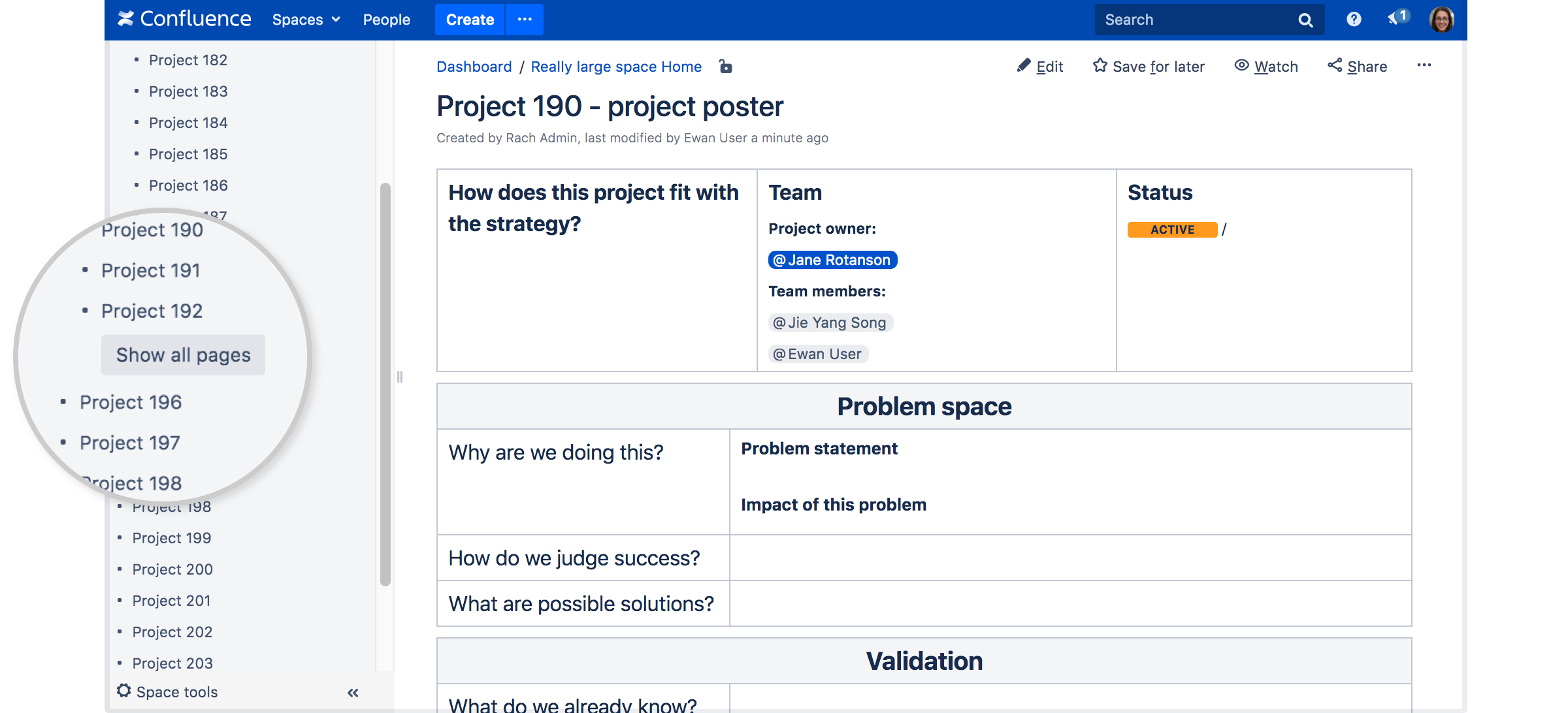Open Project 201 in sidebar

pos(171,601)
